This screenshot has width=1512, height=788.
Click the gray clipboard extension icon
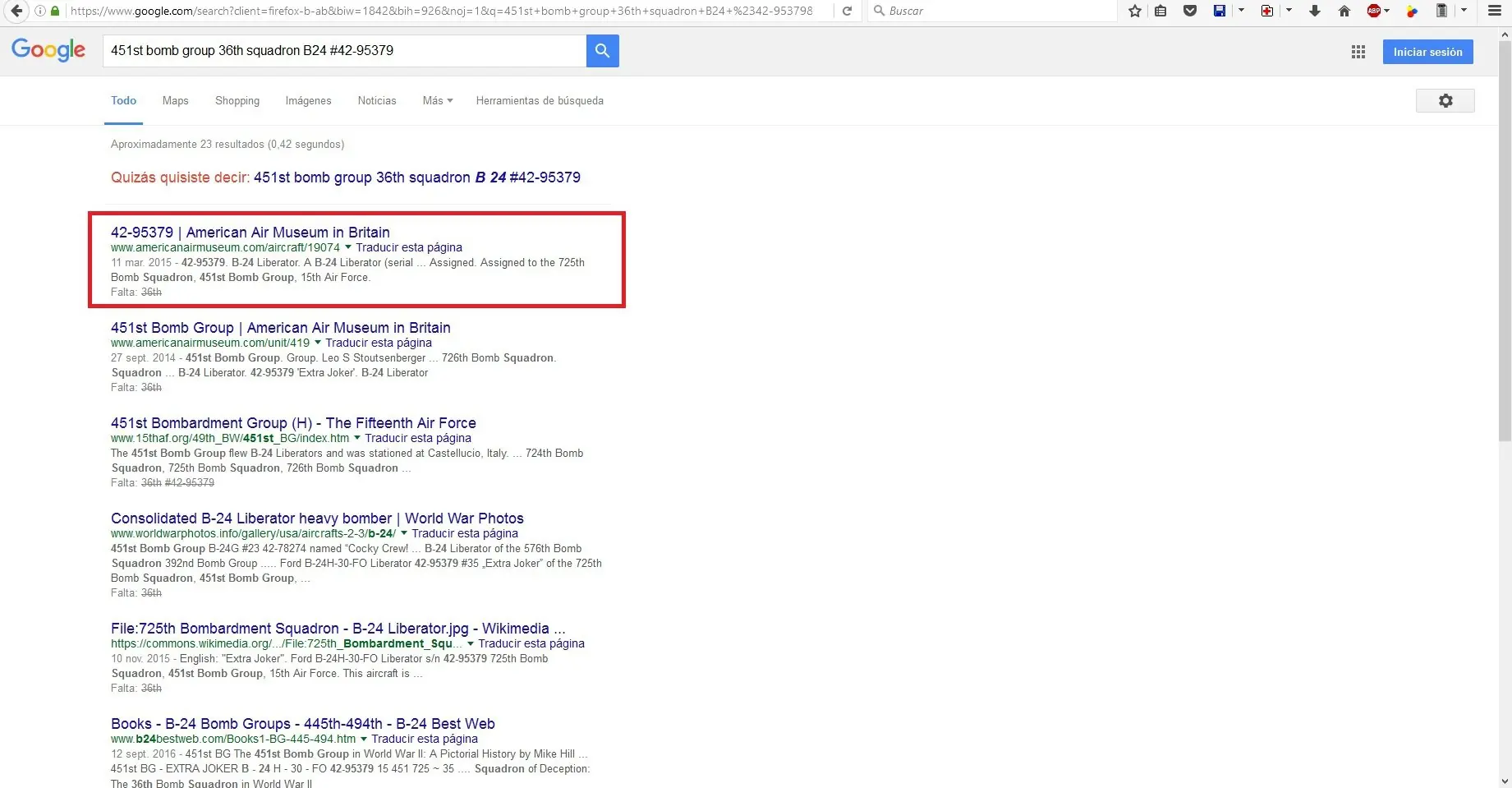point(1441,11)
